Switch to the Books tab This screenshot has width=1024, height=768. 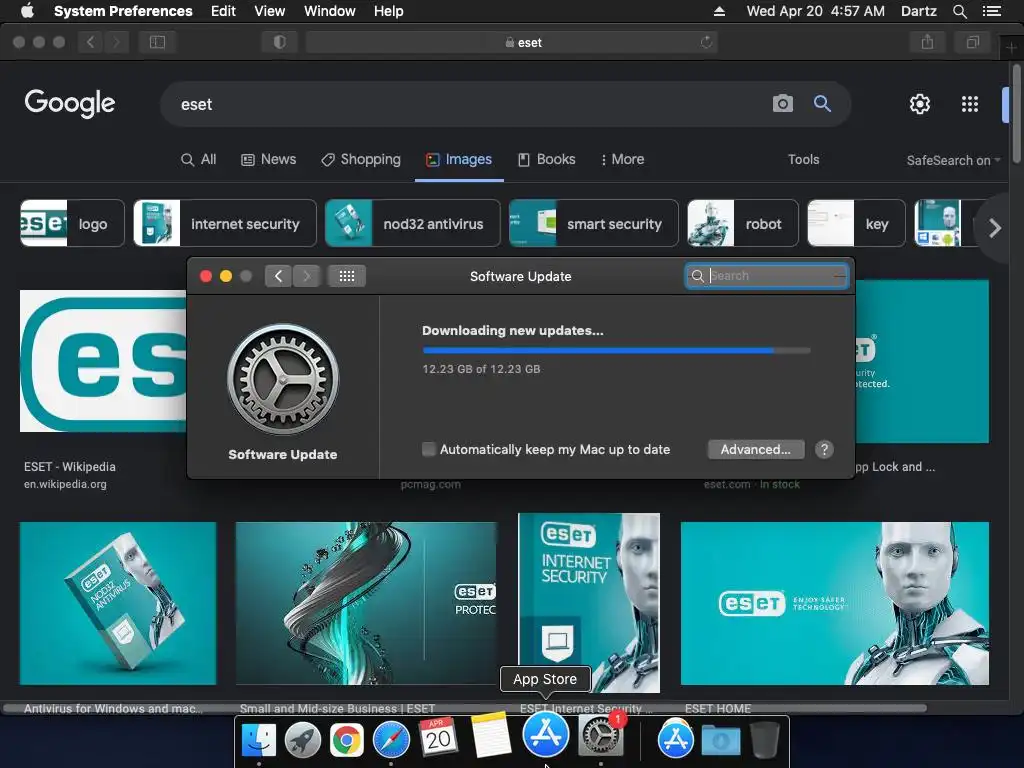pyautogui.click(x=547, y=159)
